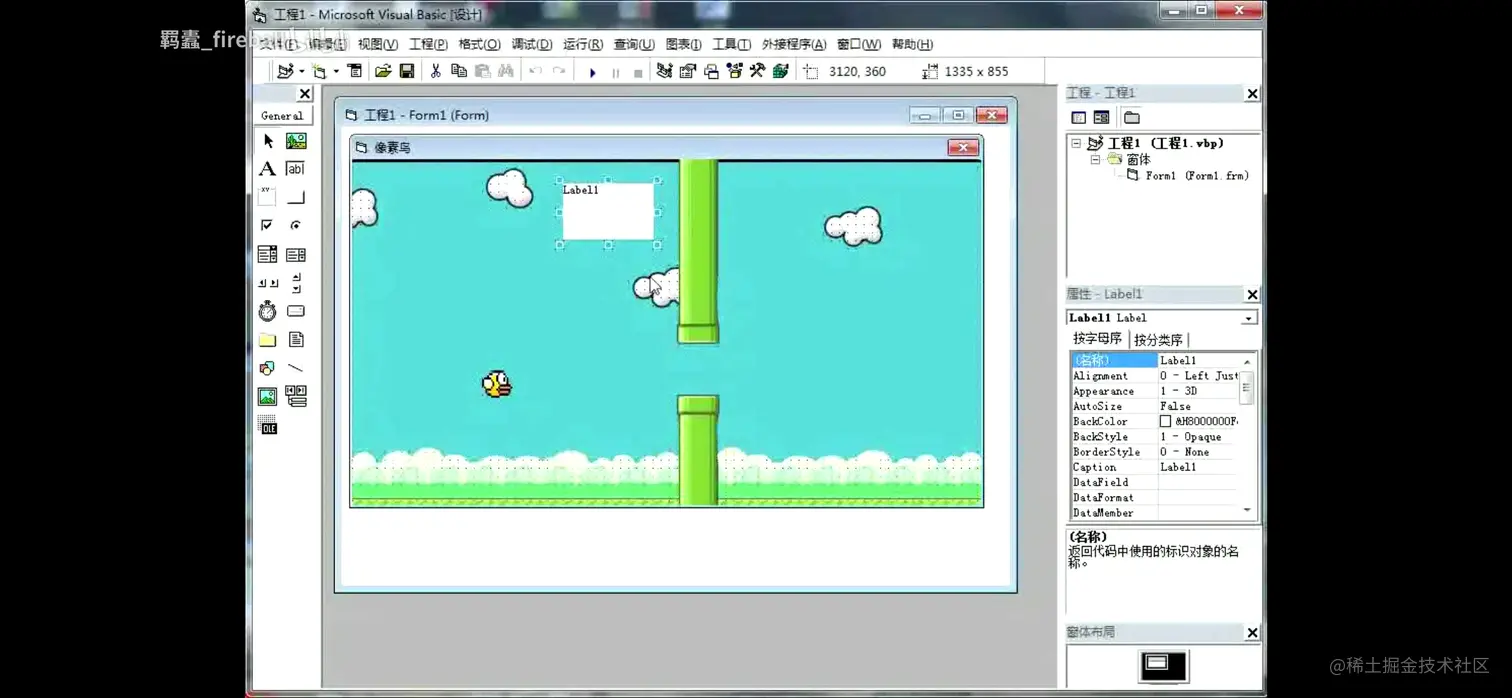Click the Open Project folder toolbar icon
Screen dimensions: 1512x698
[383, 71]
